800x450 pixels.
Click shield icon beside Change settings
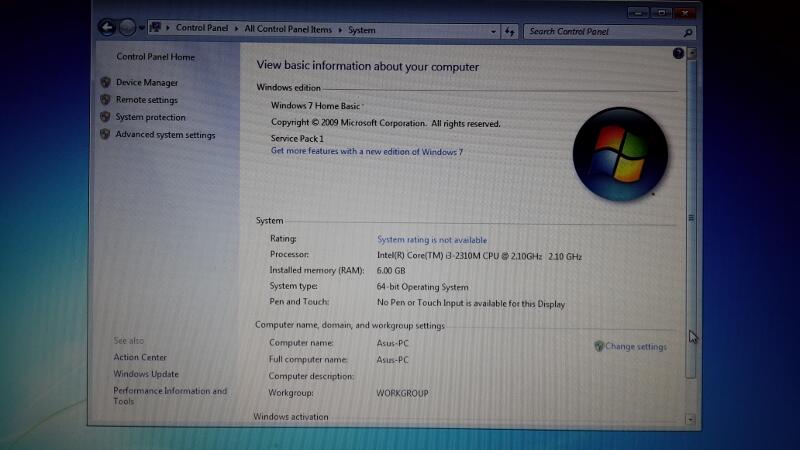[599, 346]
